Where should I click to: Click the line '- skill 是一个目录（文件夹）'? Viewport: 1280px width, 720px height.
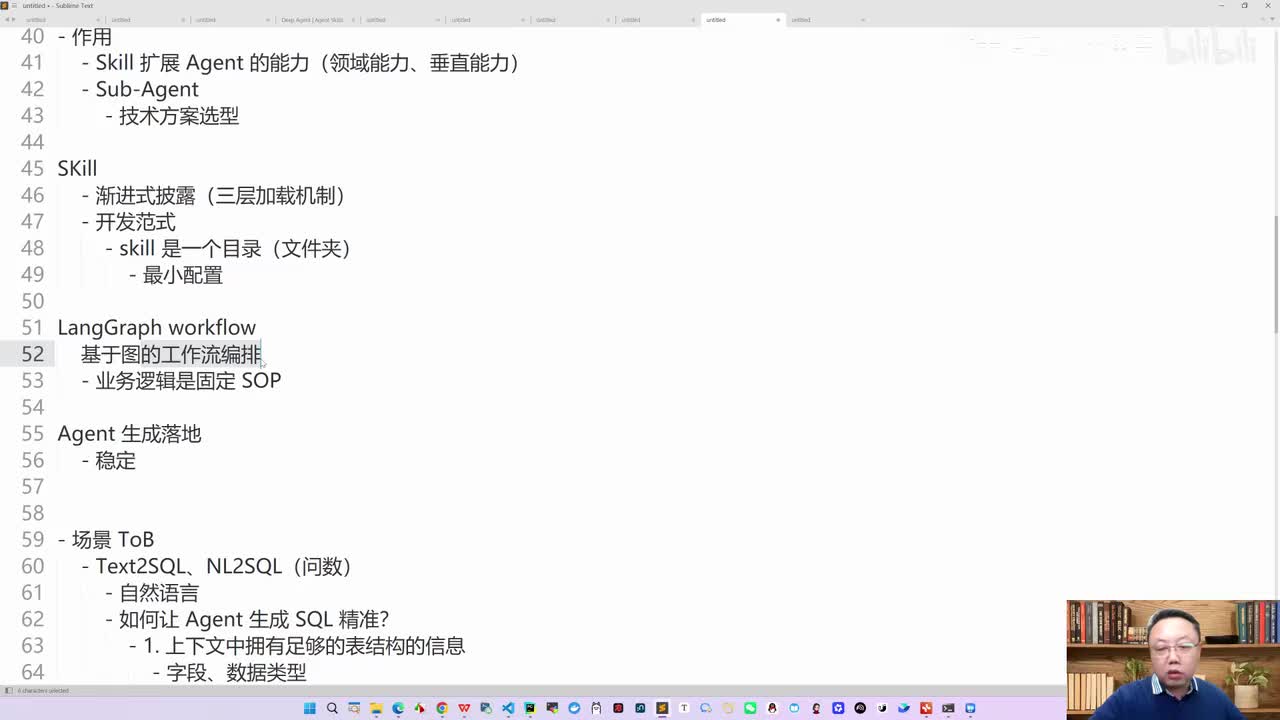tap(228, 248)
